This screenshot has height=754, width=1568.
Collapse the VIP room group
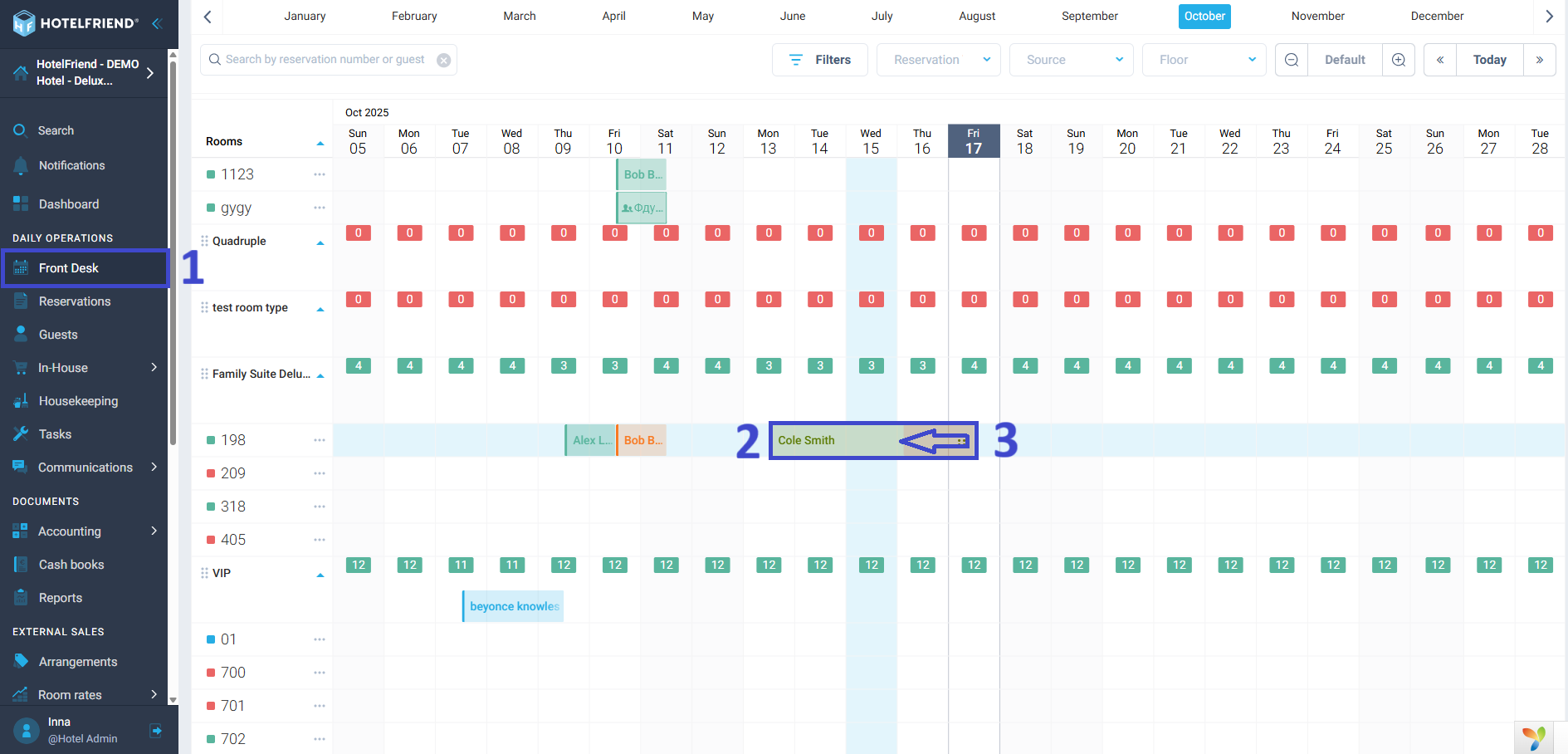(320, 575)
